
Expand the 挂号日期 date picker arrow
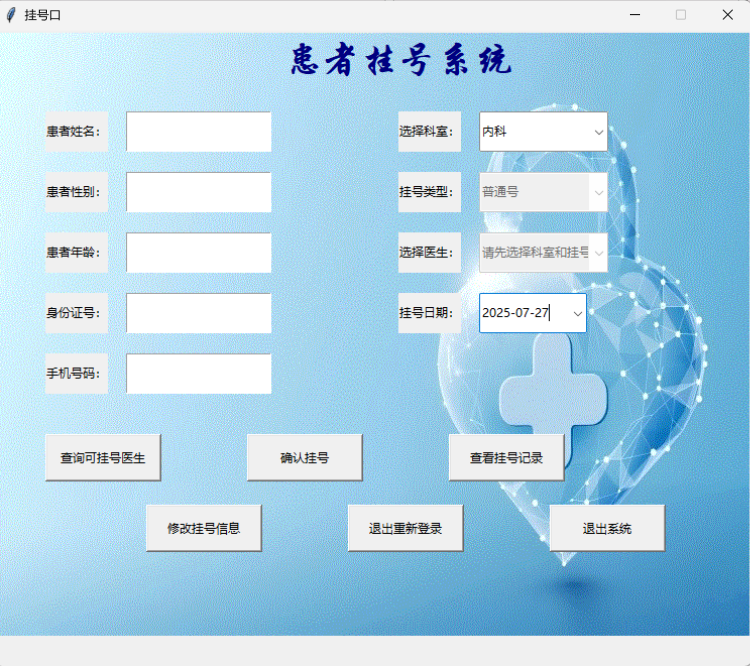[x=577, y=313]
